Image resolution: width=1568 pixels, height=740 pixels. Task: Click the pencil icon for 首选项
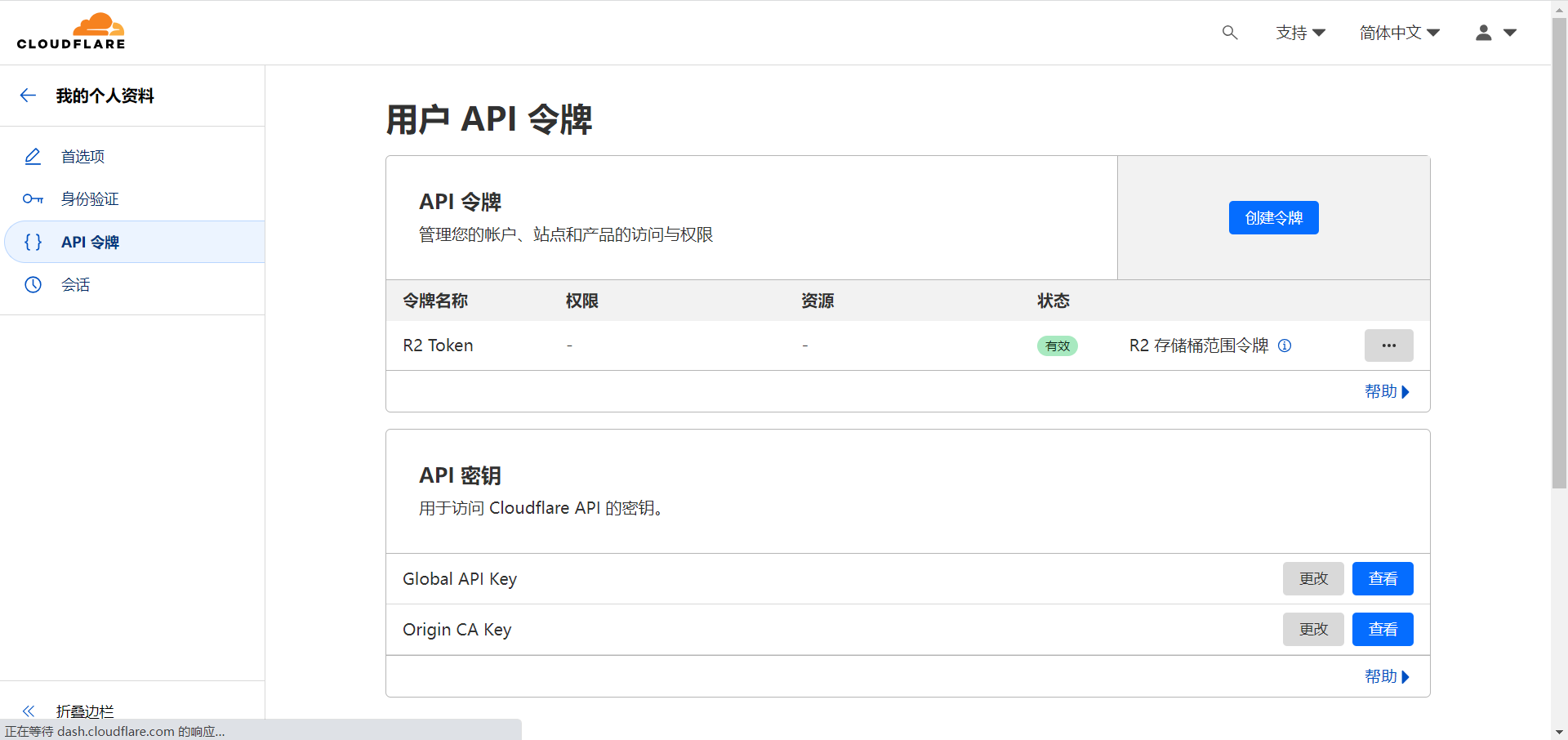(x=33, y=156)
